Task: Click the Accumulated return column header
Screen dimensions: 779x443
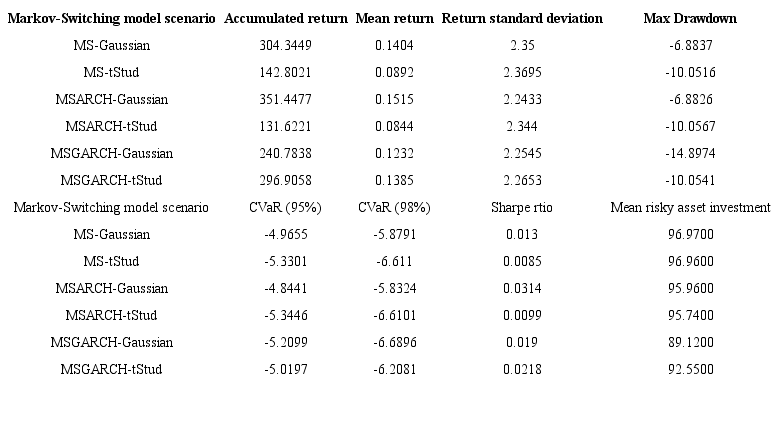Action: click(286, 19)
